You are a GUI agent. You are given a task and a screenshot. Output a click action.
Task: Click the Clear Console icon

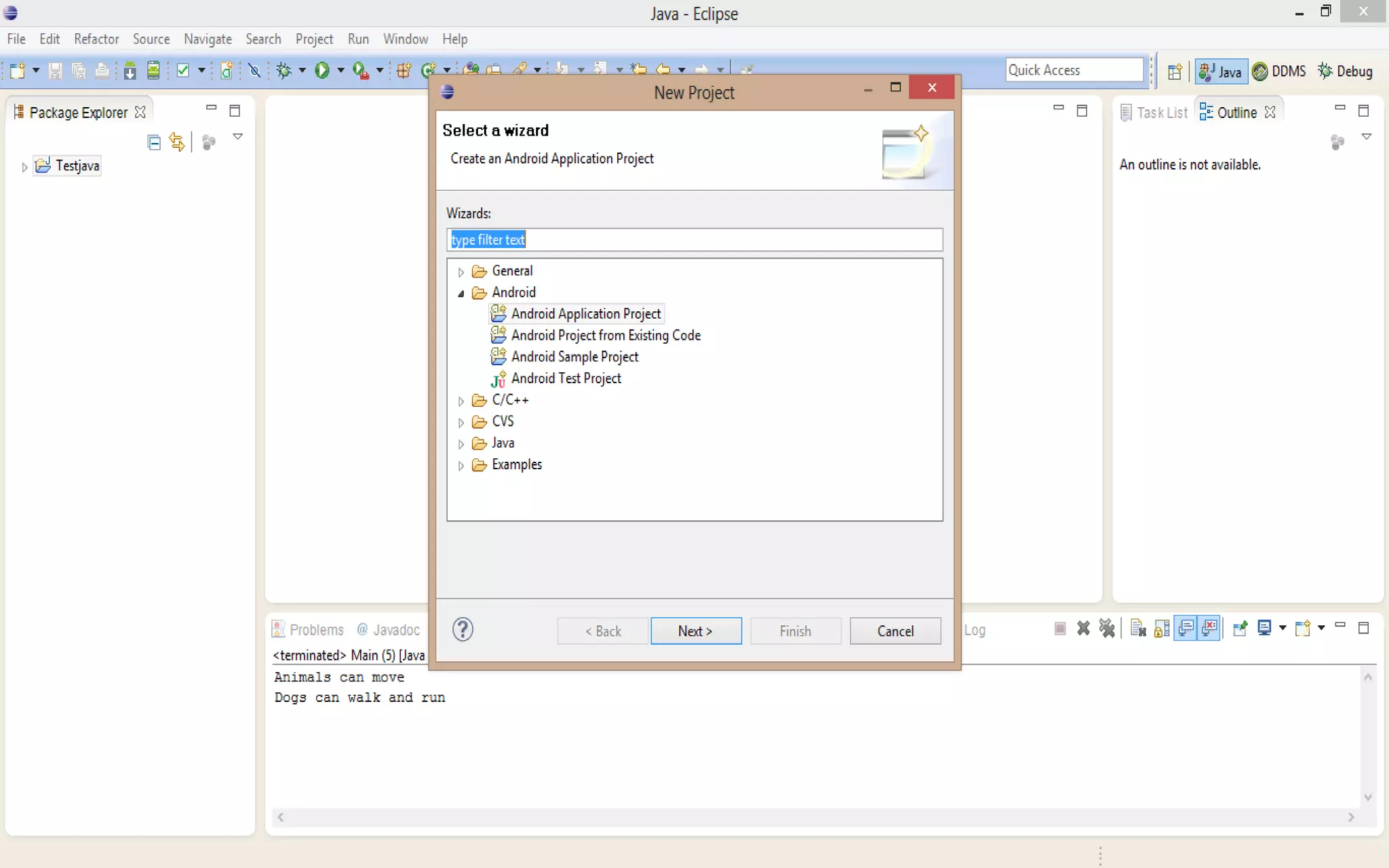[1138, 629]
